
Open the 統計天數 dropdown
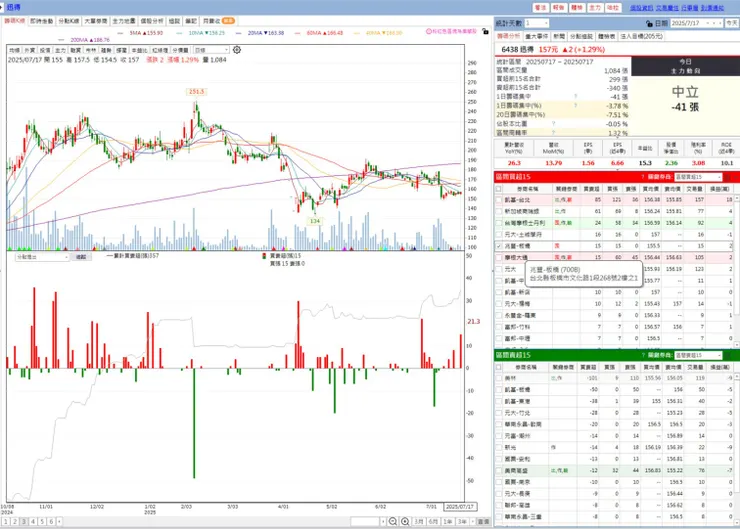pos(537,23)
